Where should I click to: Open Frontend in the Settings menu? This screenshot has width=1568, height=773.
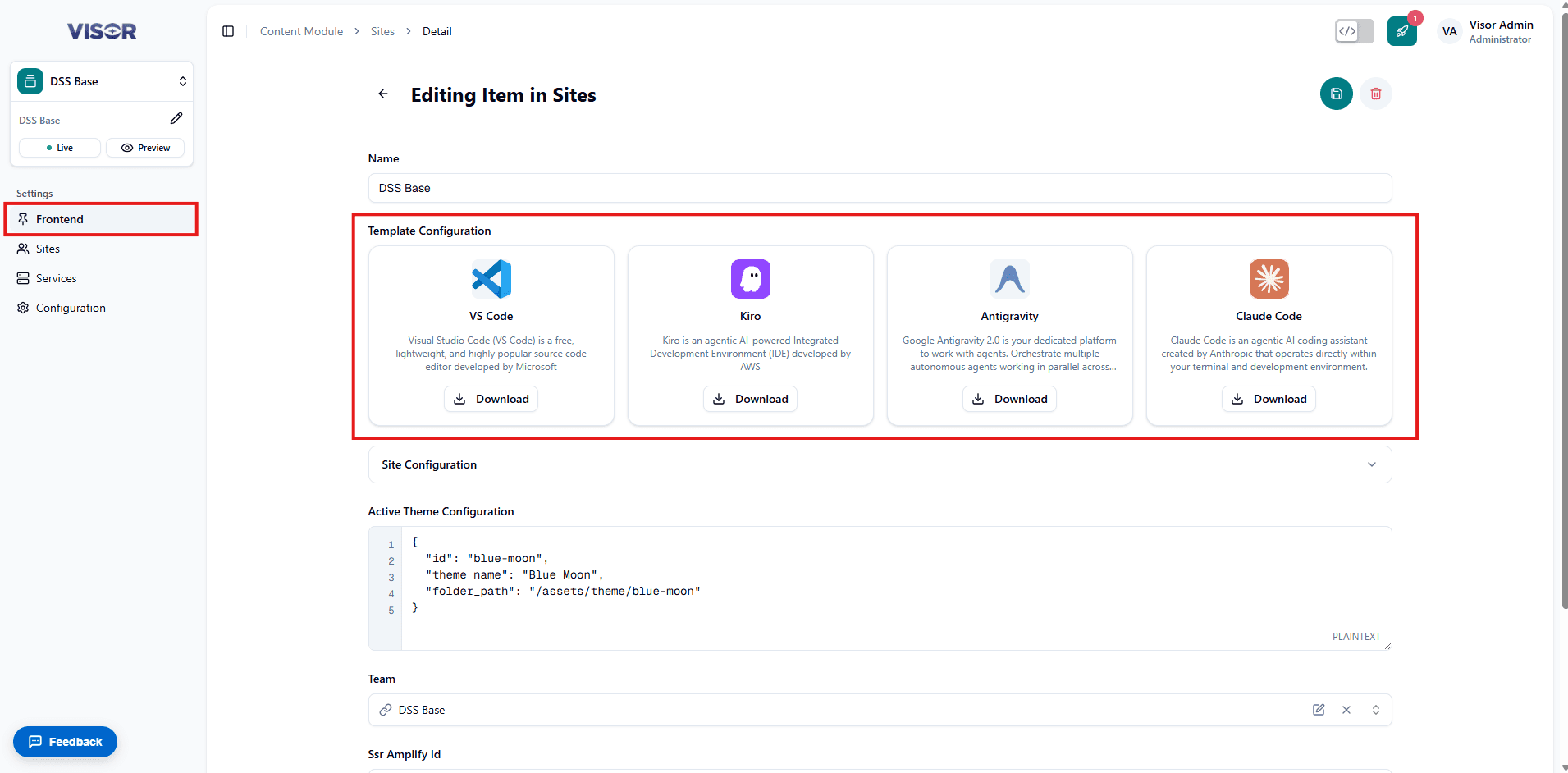pos(102,219)
